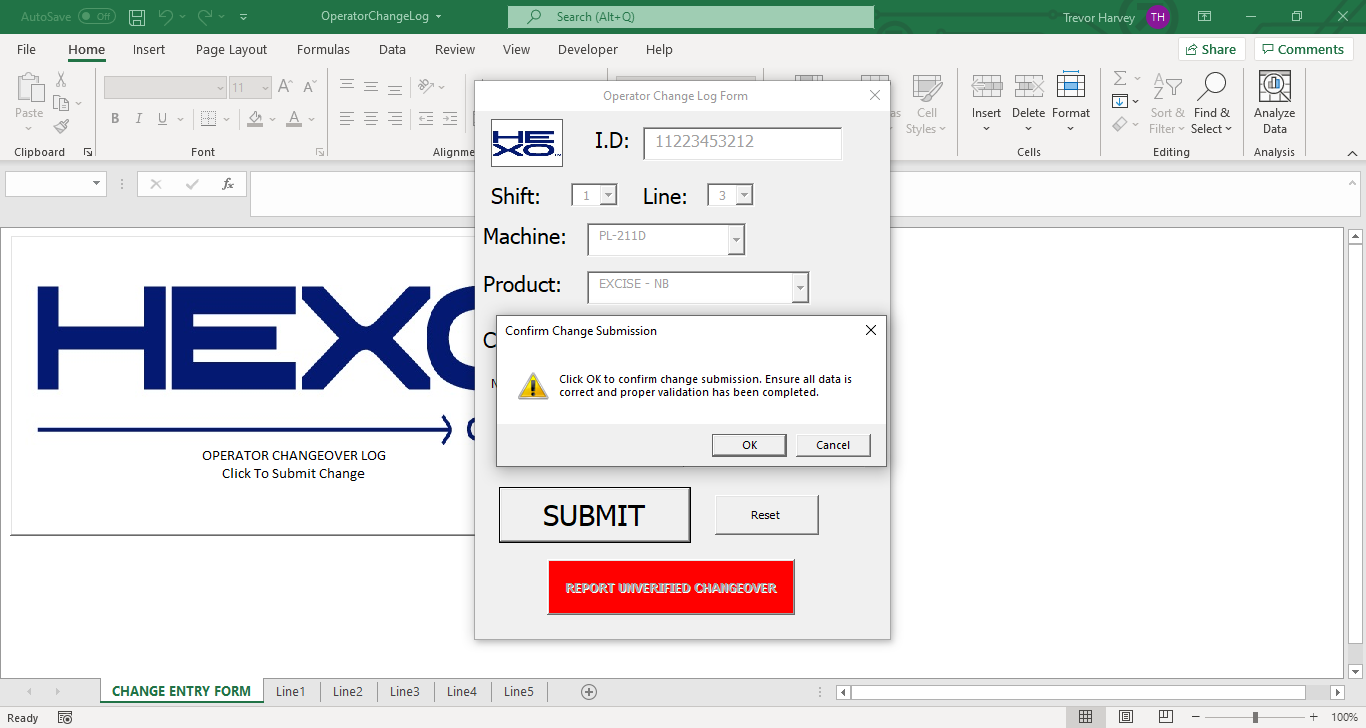Open Analyze Data in Analysis group

tap(1274, 102)
